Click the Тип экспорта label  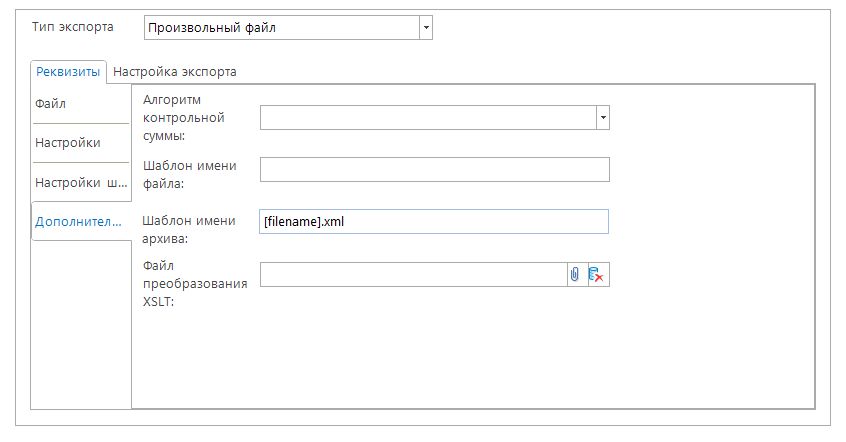73,27
